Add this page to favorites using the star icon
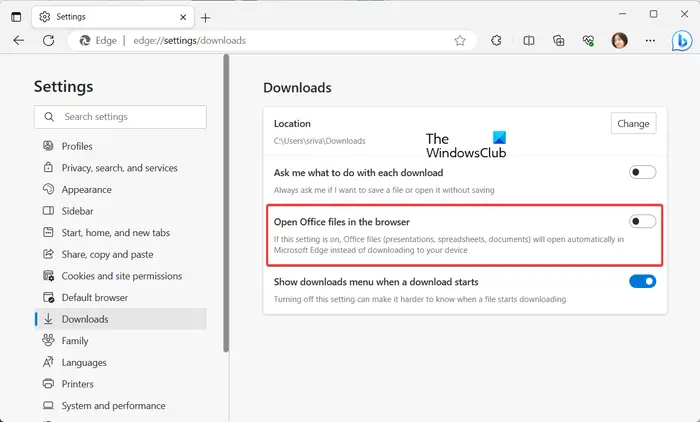This screenshot has height=422, width=700. click(x=460, y=41)
